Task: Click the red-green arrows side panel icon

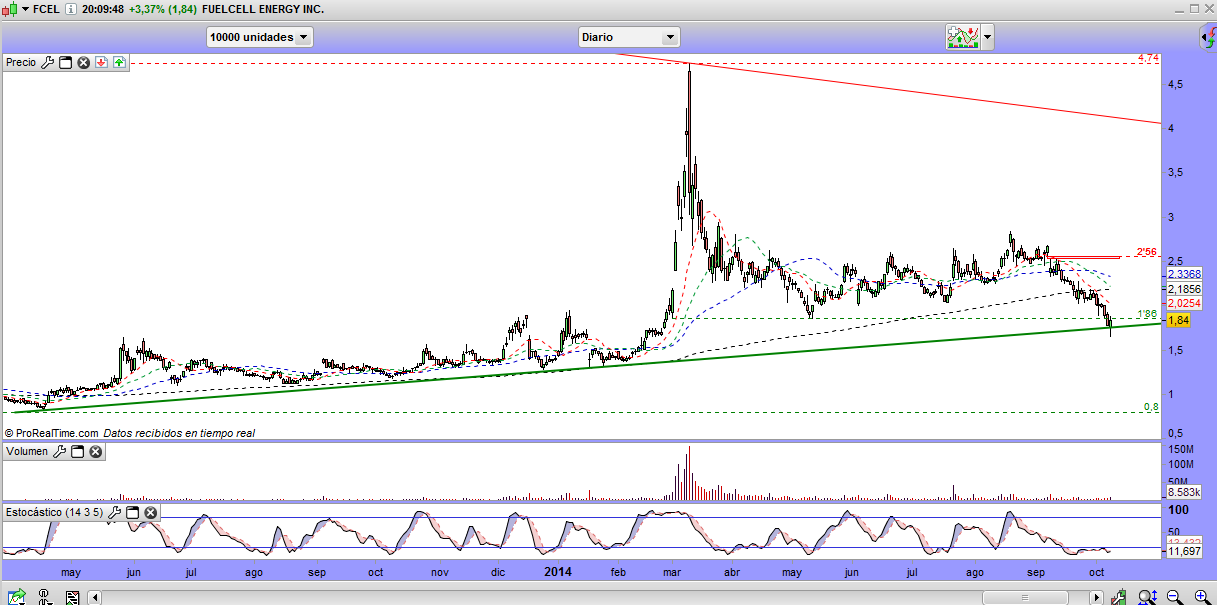Action: [x=1208, y=38]
